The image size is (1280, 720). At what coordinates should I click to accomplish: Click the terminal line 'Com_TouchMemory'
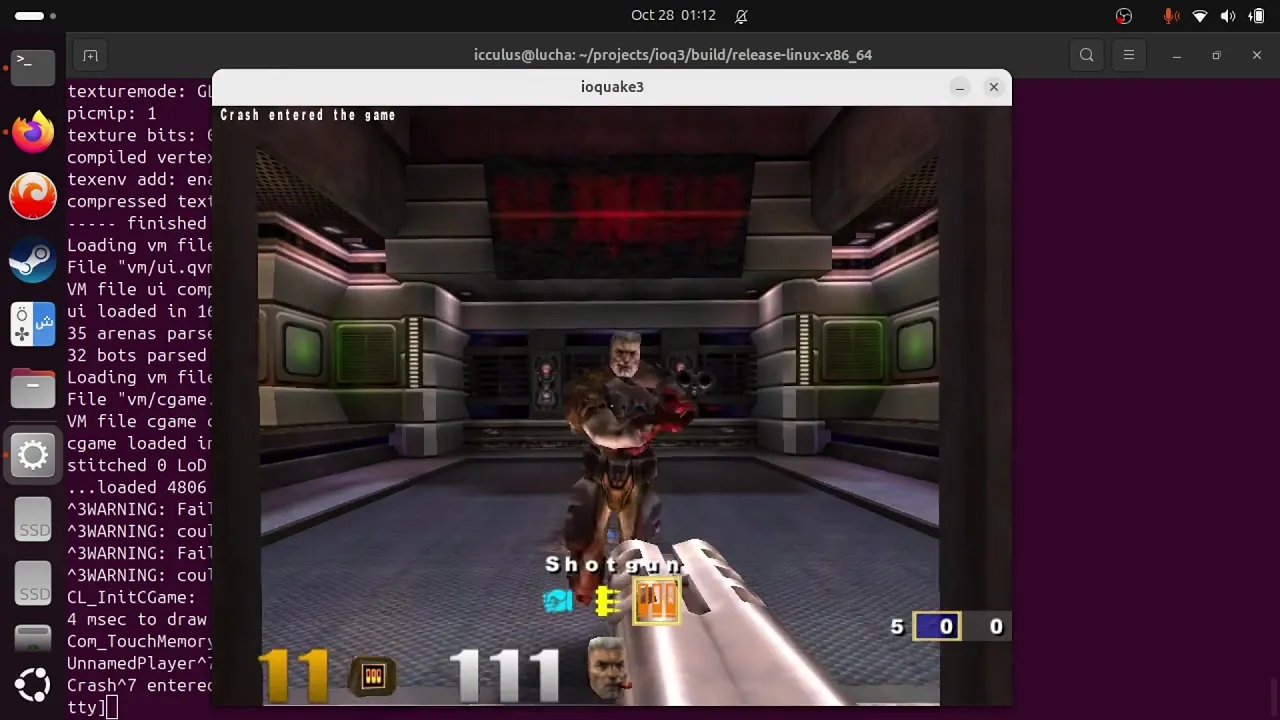pyautogui.click(x=140, y=641)
